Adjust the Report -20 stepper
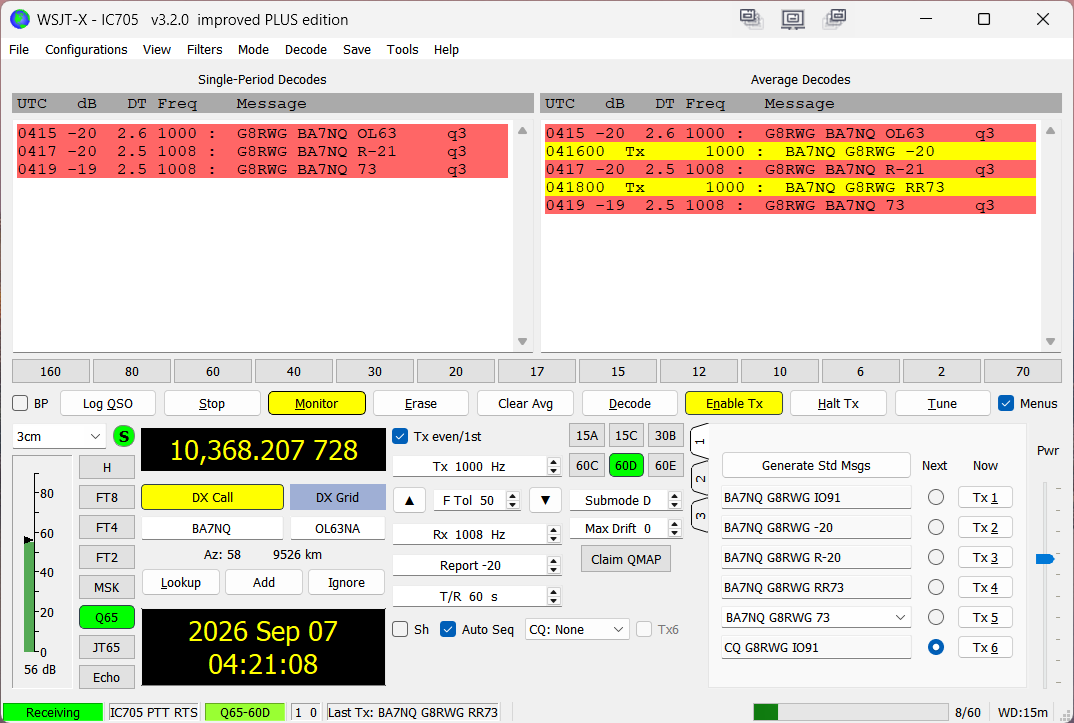 (553, 566)
